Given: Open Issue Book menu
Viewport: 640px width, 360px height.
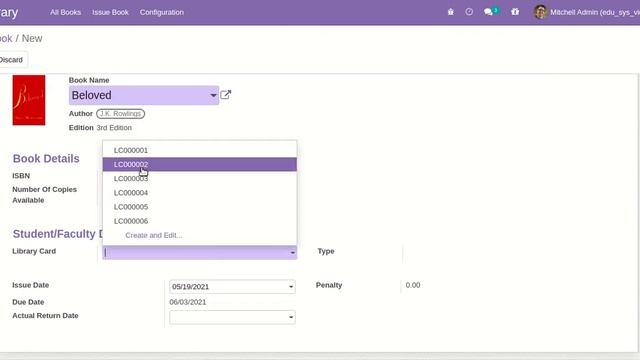Looking at the screenshot, I should (x=110, y=12).
